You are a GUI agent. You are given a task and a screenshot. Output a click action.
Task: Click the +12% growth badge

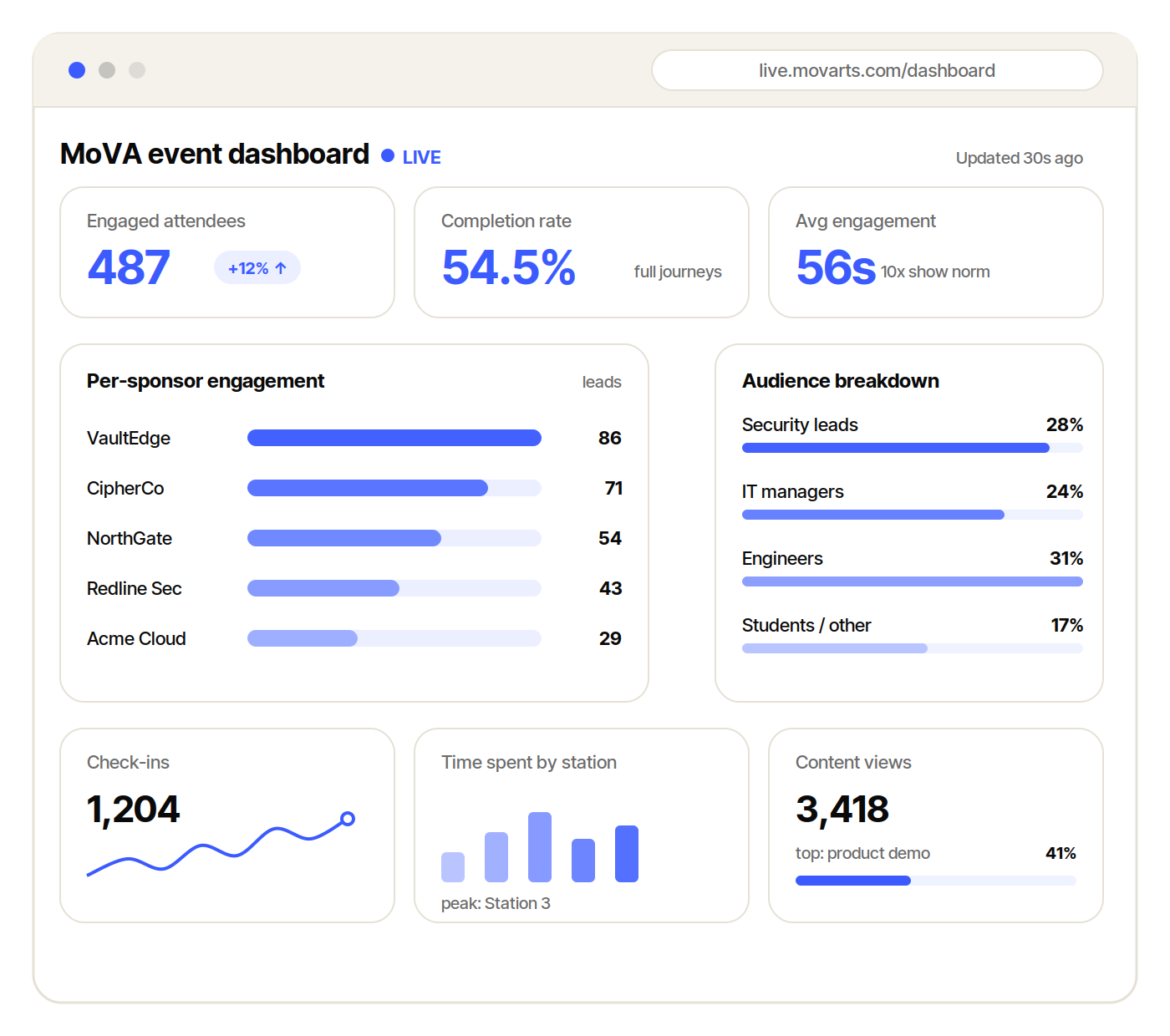pos(257,267)
